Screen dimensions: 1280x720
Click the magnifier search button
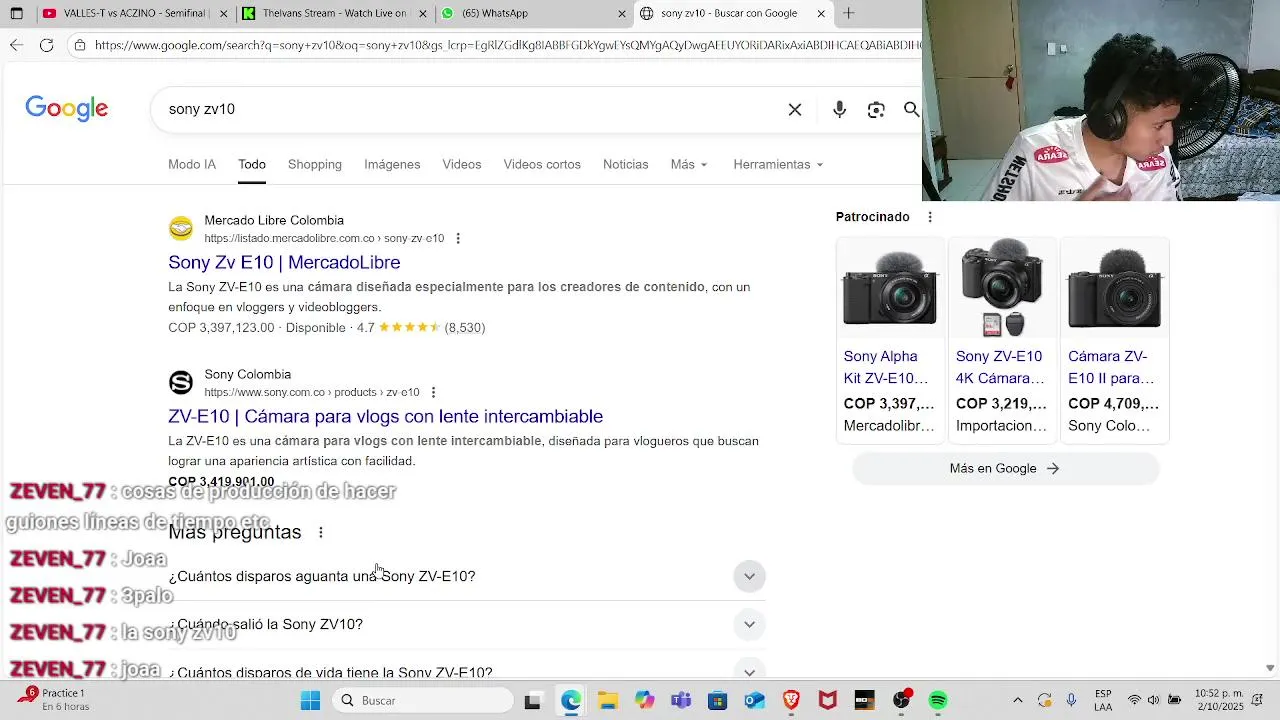[911, 110]
